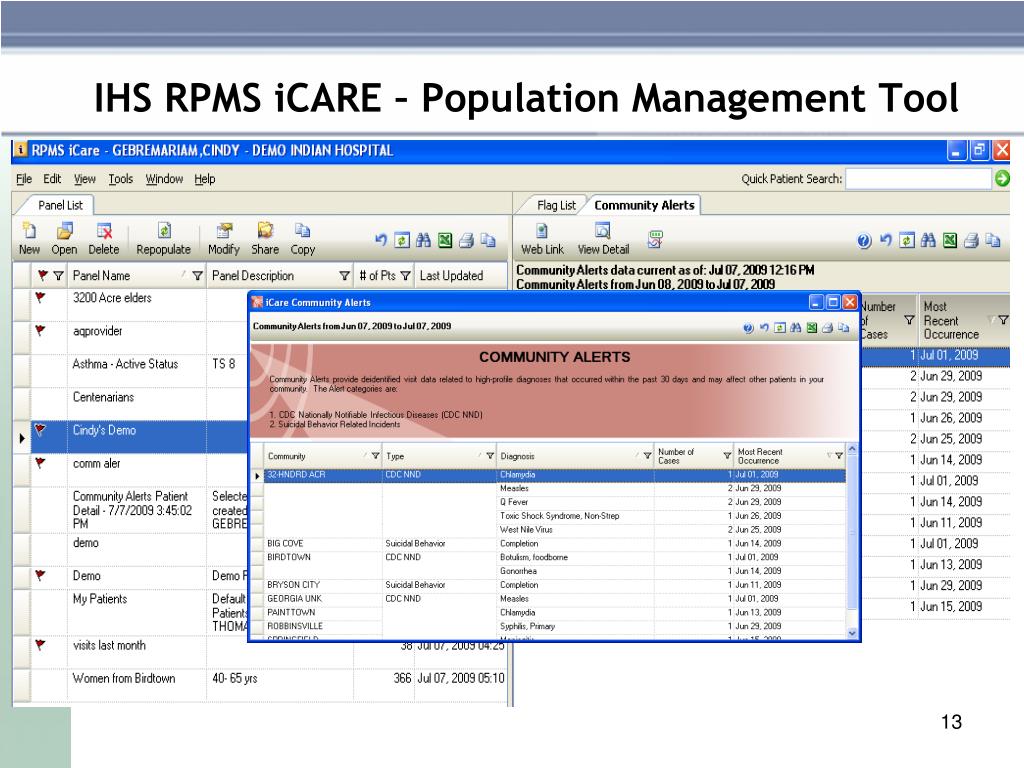
Task: Click the Copy panel icon beside Share
Action: [x=302, y=231]
